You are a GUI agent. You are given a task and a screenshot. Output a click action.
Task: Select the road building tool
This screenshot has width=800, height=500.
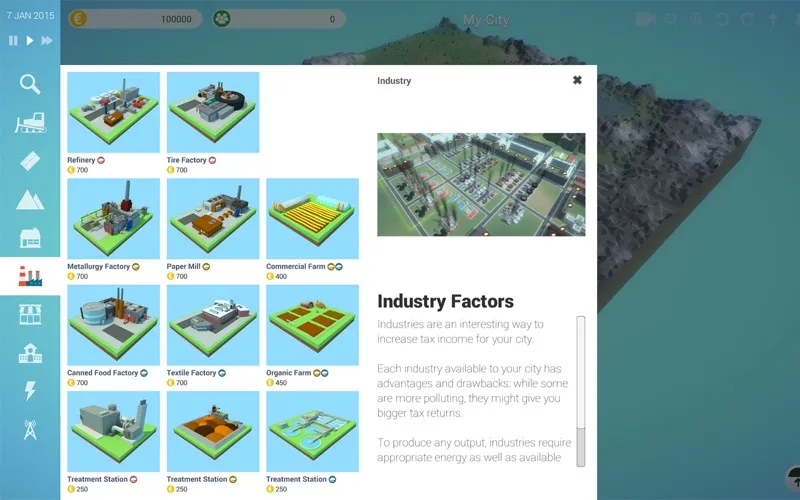tap(30, 161)
